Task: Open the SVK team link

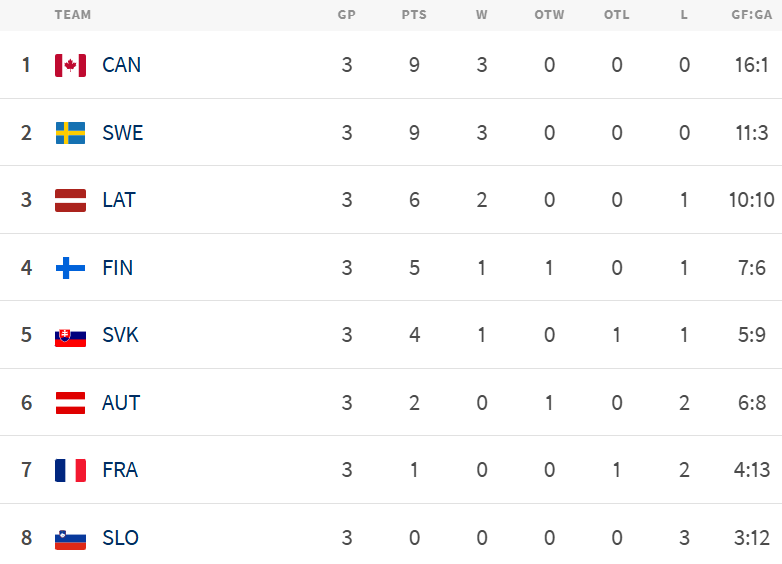Action: click(x=120, y=335)
